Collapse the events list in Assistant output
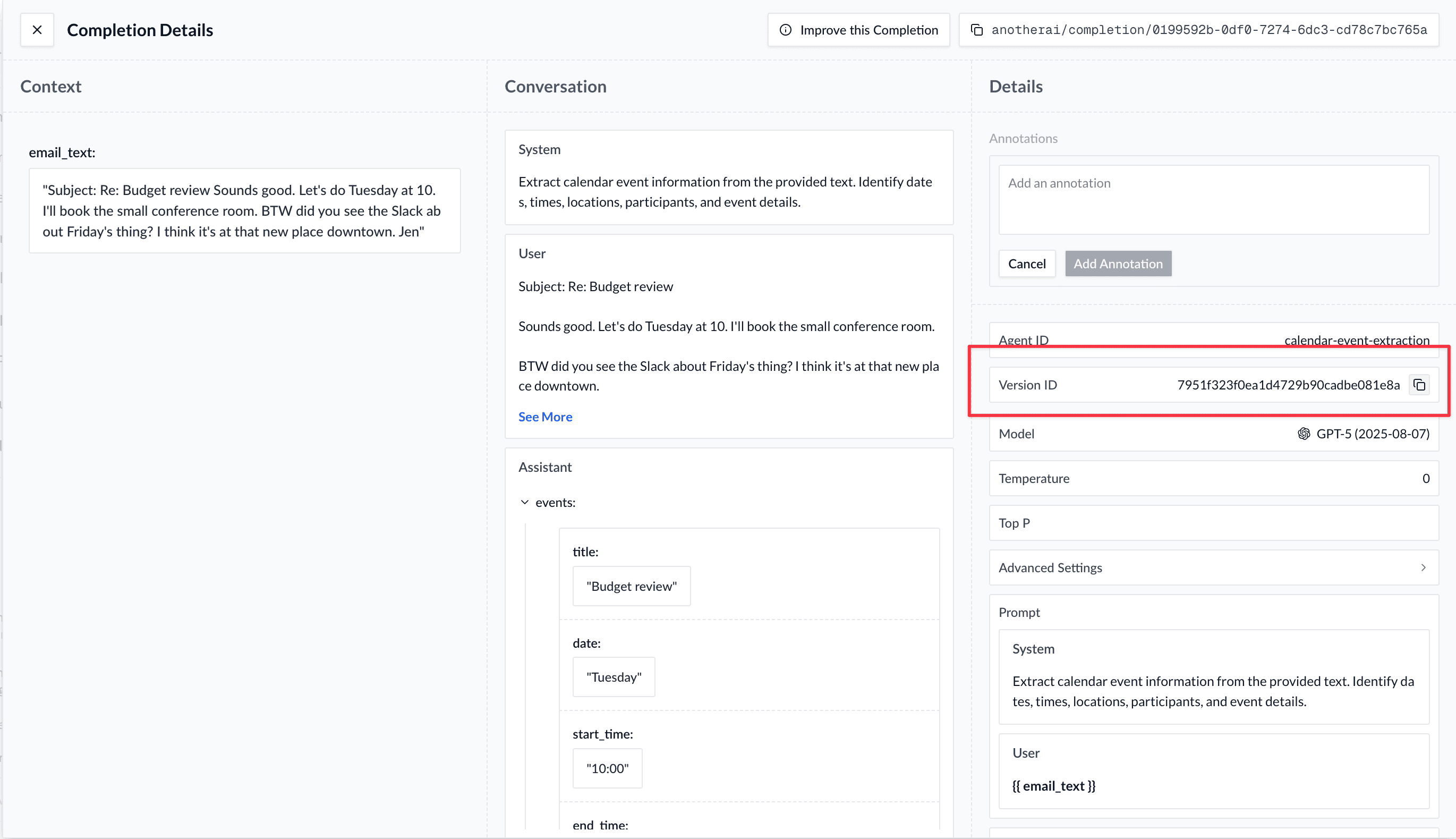 (x=525, y=502)
